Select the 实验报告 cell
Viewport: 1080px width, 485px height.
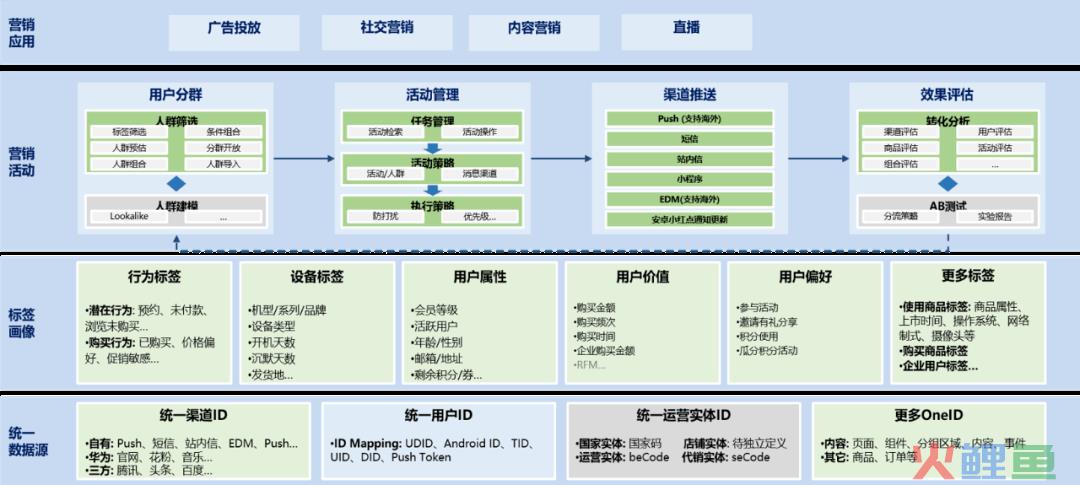click(995, 216)
